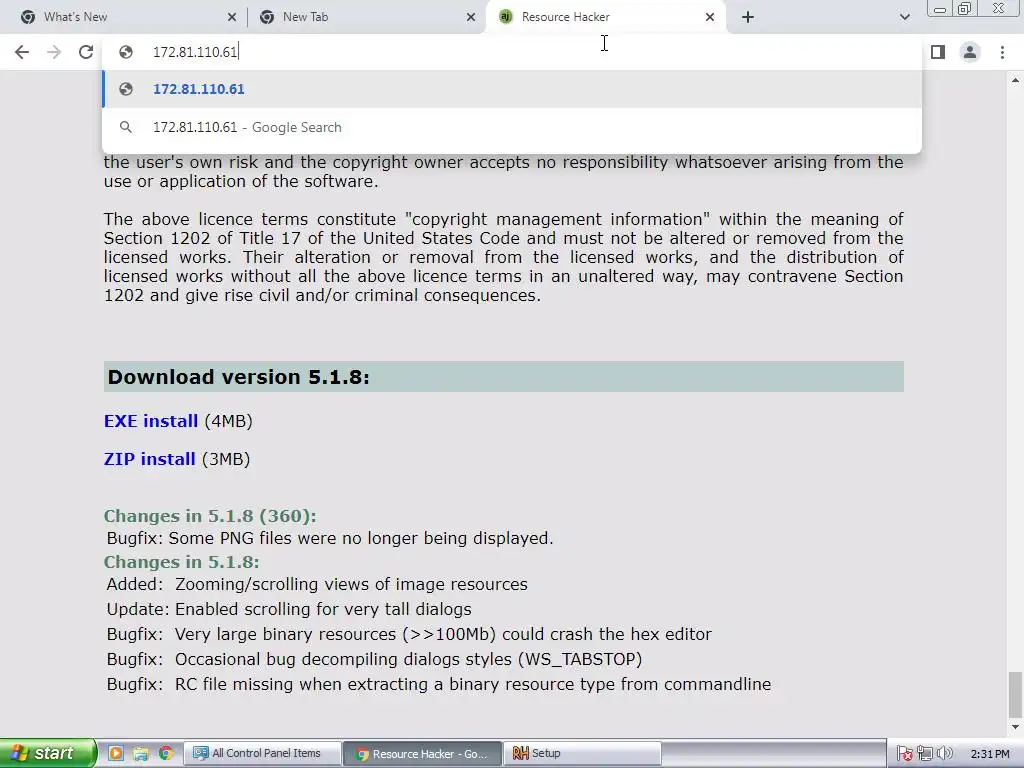
Task: Switch to Resource Hacker Chrome taskbar button
Action: tap(422, 753)
